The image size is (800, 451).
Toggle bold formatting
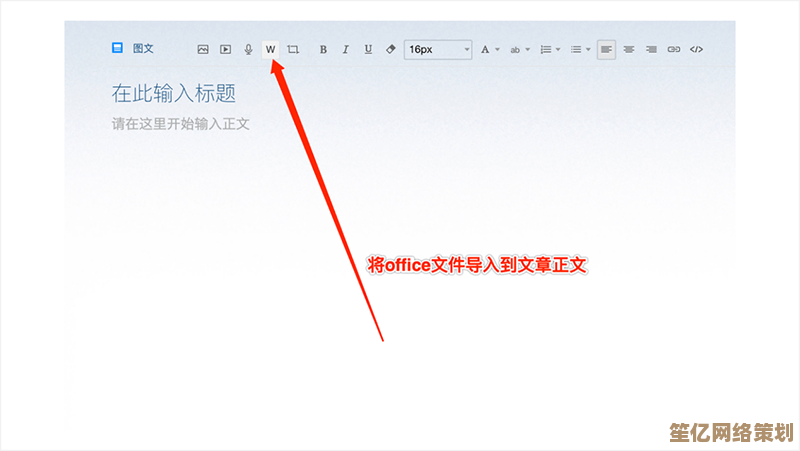pos(323,49)
